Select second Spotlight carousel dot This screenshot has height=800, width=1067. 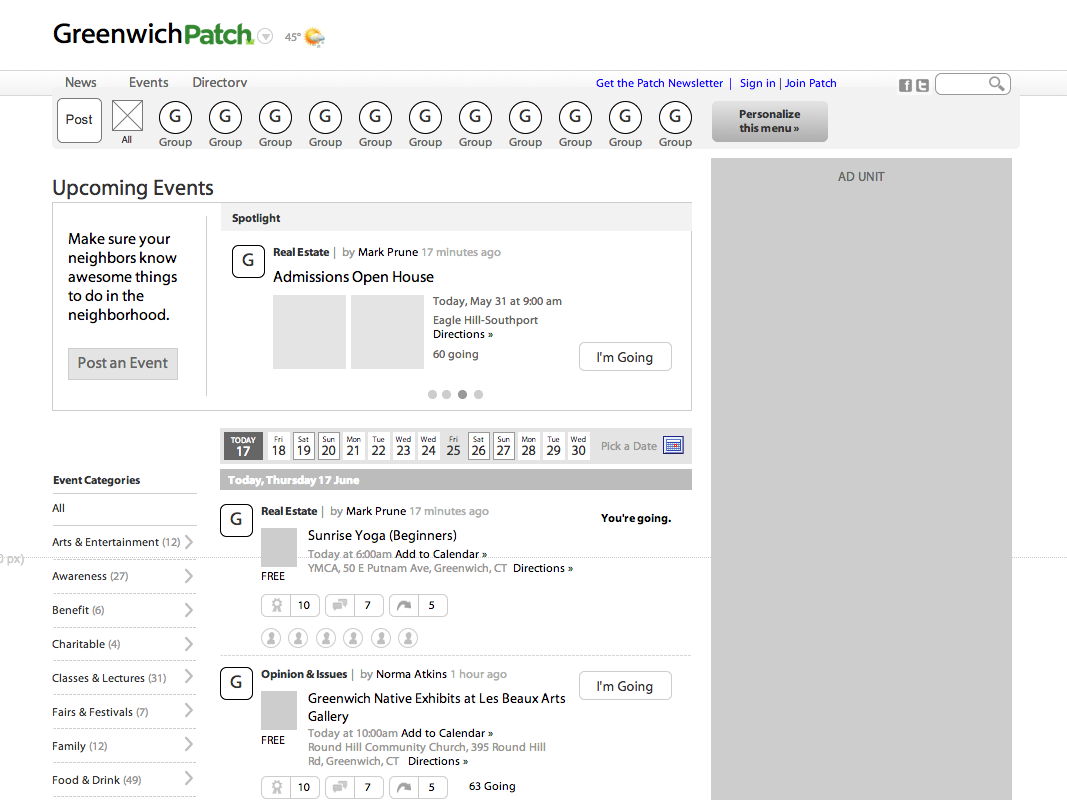click(446, 395)
